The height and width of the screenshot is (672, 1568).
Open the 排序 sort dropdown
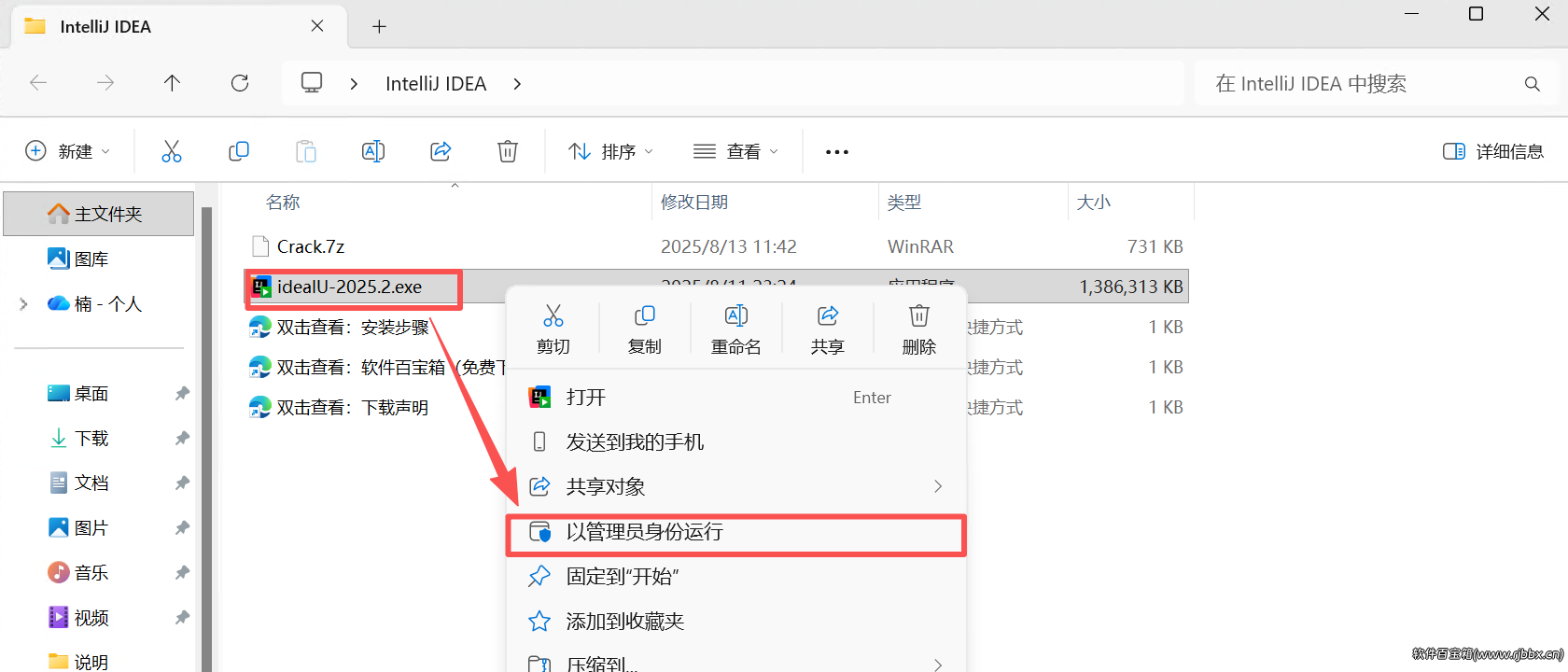point(611,151)
